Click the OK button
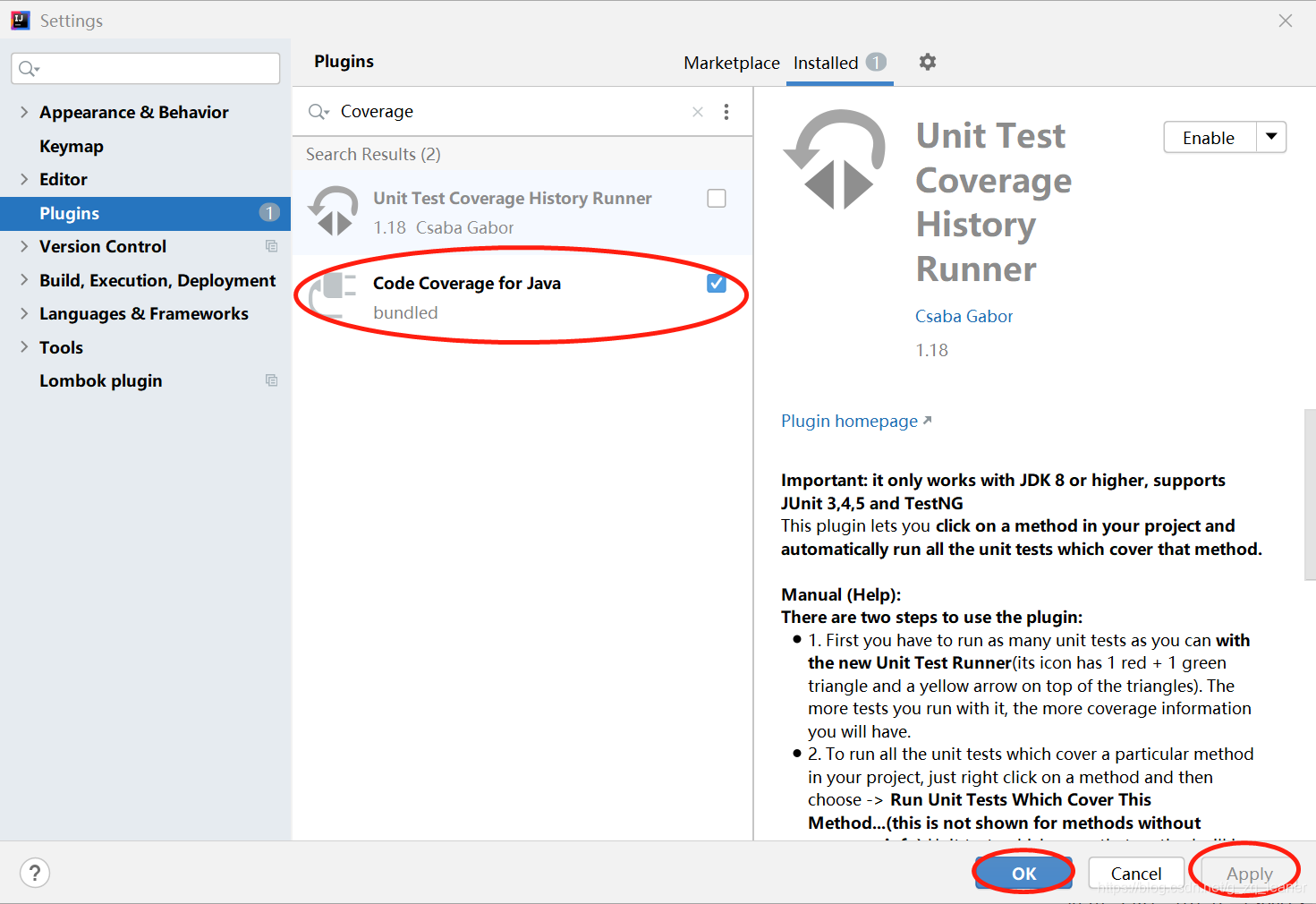This screenshot has width=1316, height=904. (1023, 874)
